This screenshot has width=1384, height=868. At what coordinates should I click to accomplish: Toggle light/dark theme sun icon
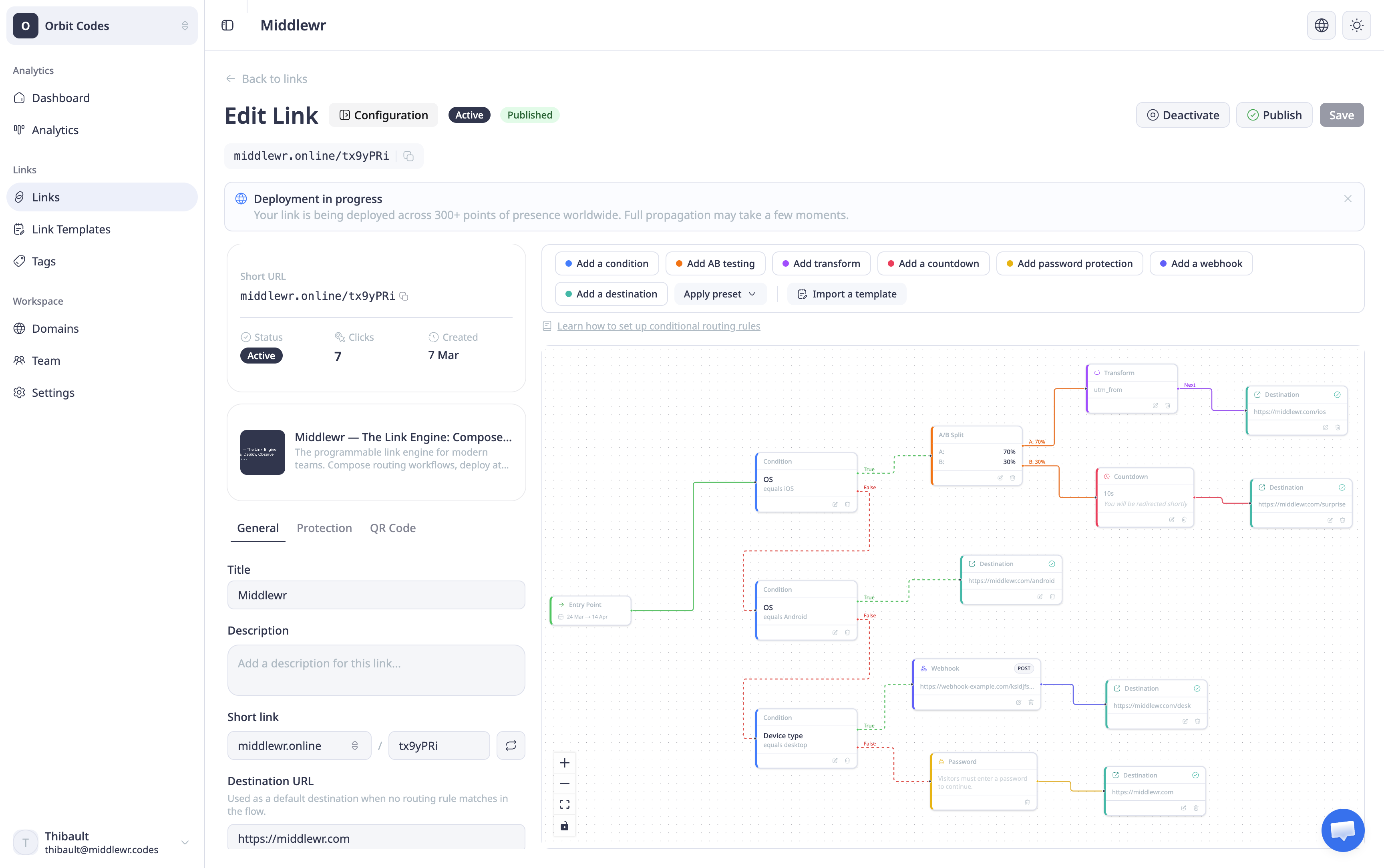[1356, 25]
